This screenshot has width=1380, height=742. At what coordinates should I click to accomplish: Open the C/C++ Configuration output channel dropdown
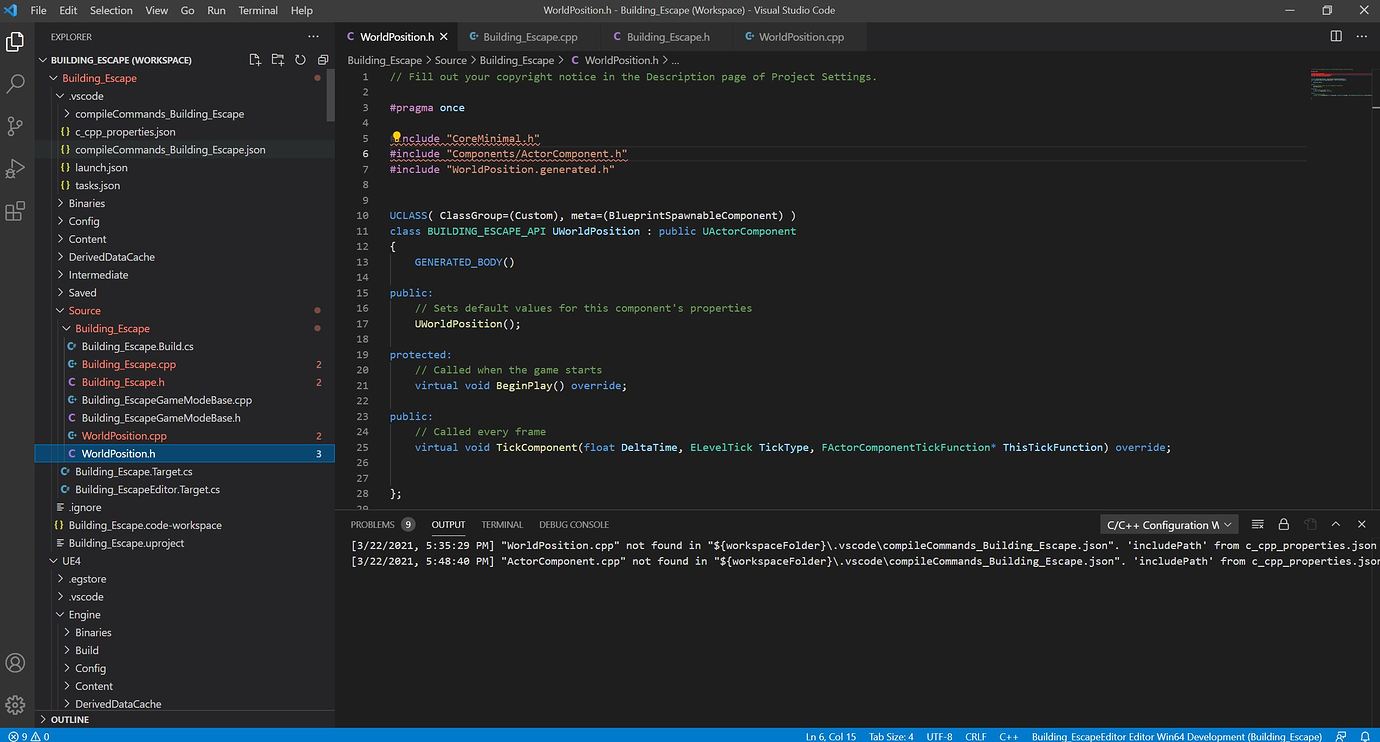[x=1168, y=525]
